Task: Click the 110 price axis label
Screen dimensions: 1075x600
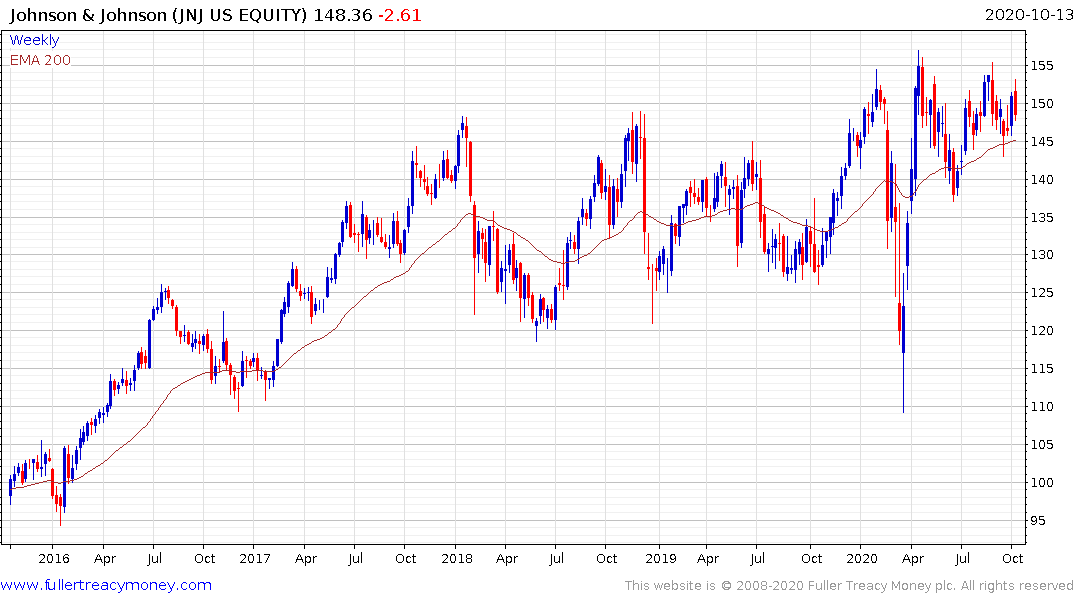Action: tap(1042, 407)
